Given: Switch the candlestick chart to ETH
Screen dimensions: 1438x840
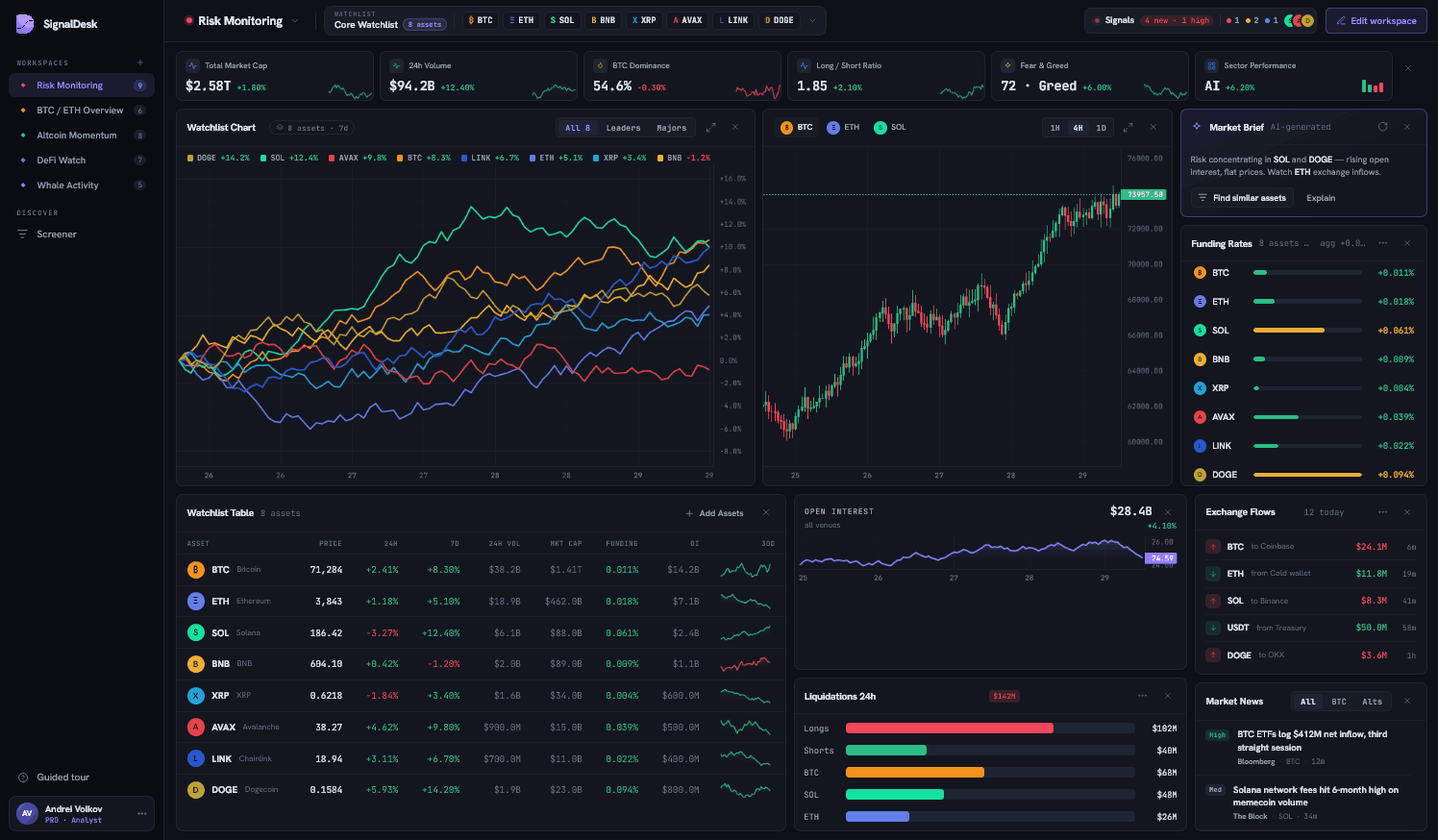Looking at the screenshot, I should 843,127.
